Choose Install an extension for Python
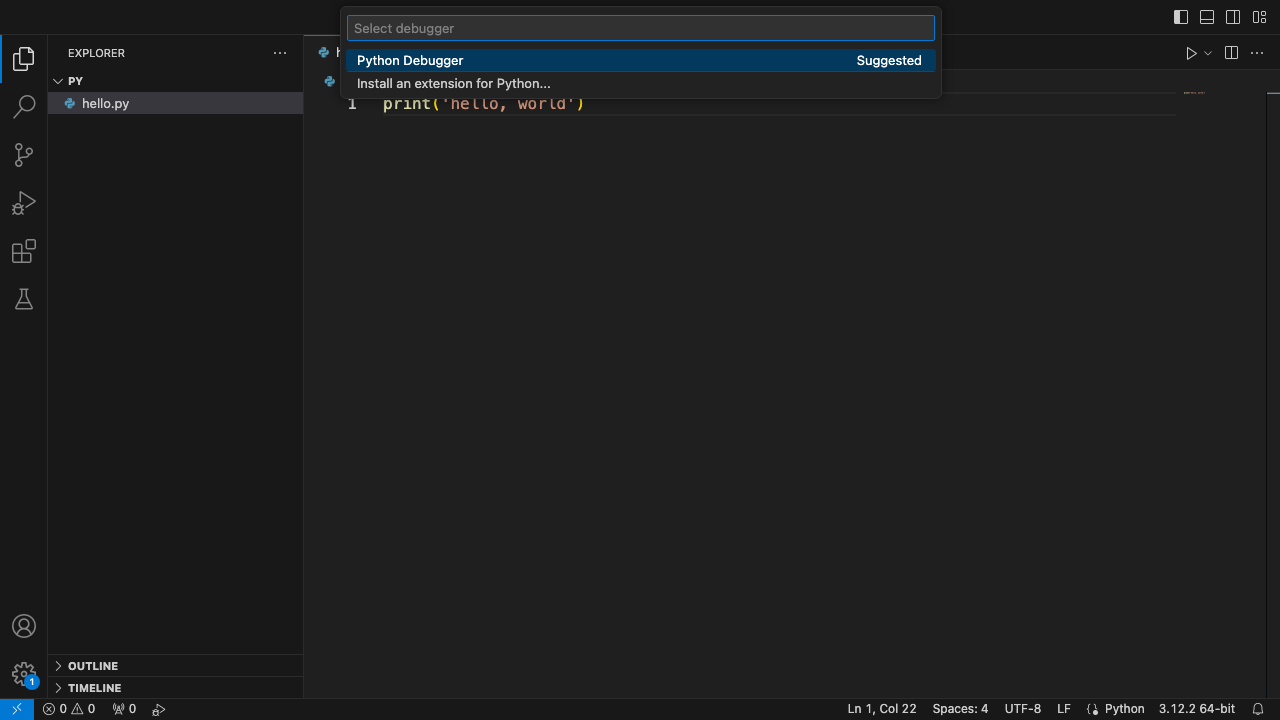Image resolution: width=1280 pixels, height=720 pixels. [641, 84]
